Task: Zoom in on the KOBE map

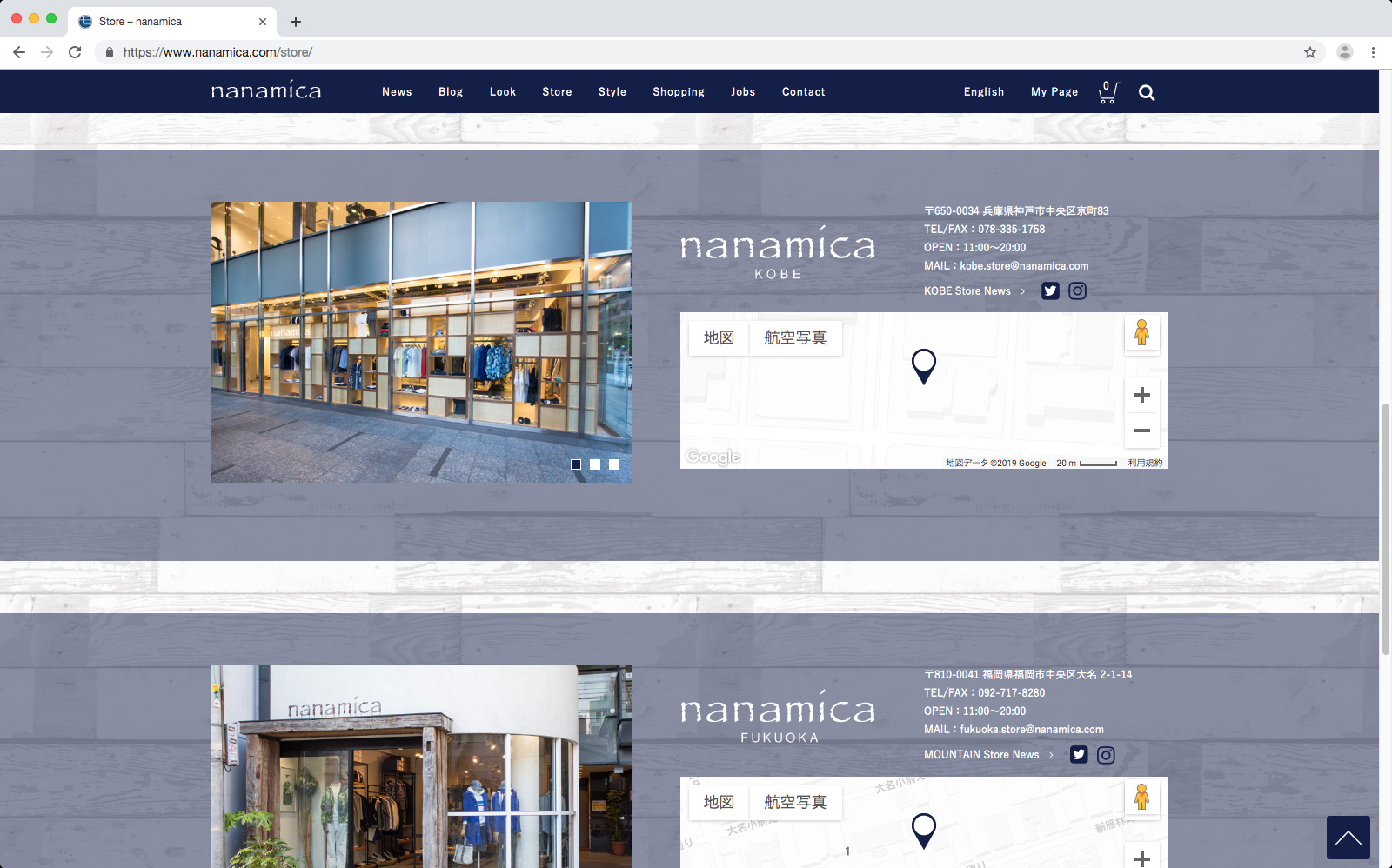Action: [1142, 395]
